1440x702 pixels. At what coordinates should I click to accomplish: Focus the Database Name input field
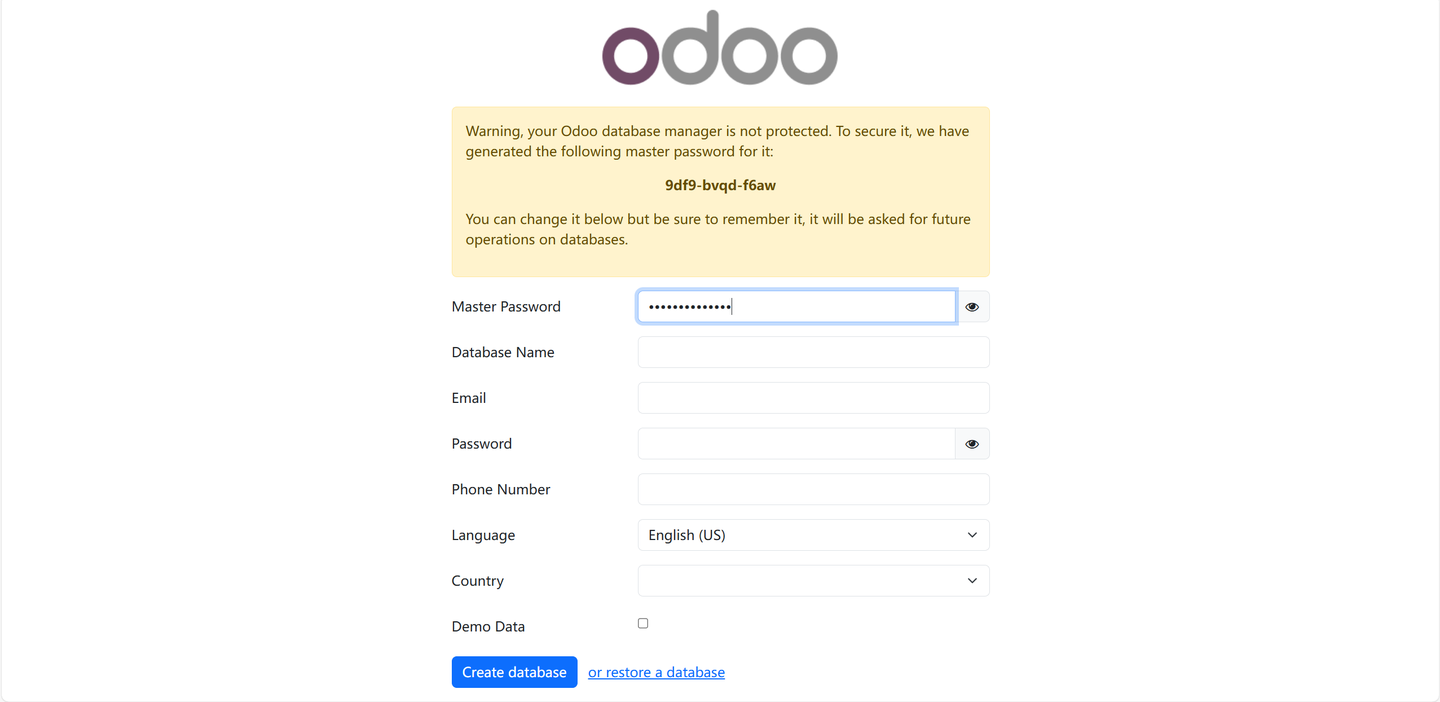click(813, 351)
